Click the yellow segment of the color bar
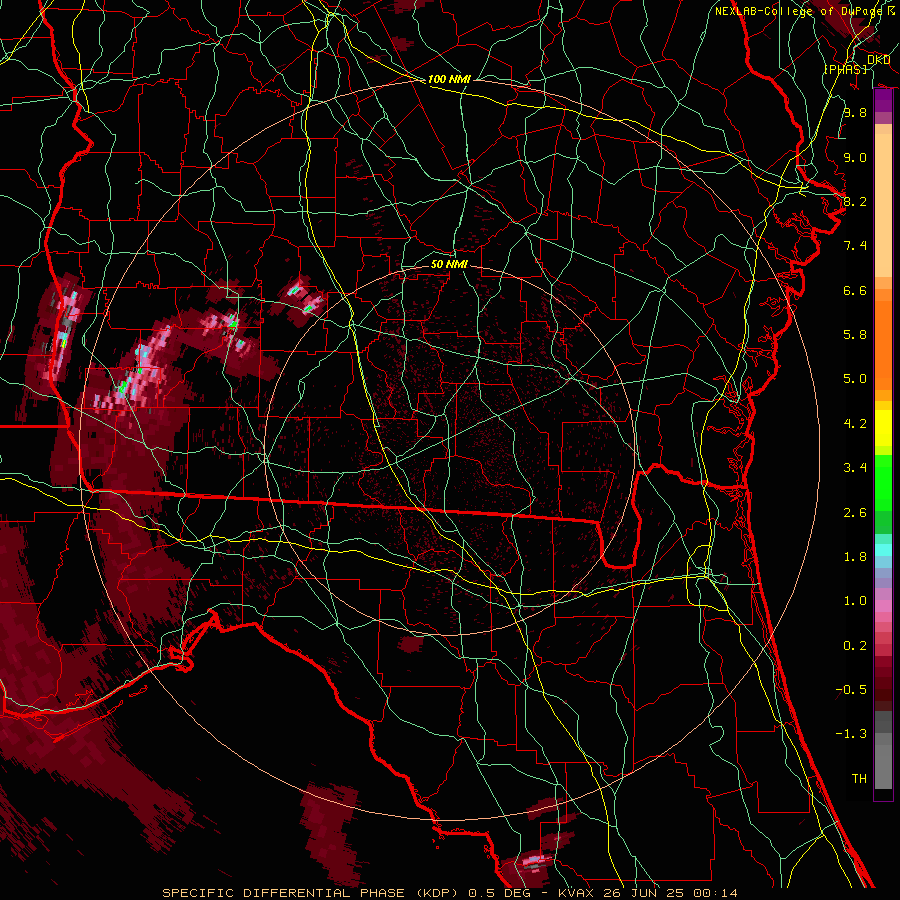 click(x=883, y=428)
